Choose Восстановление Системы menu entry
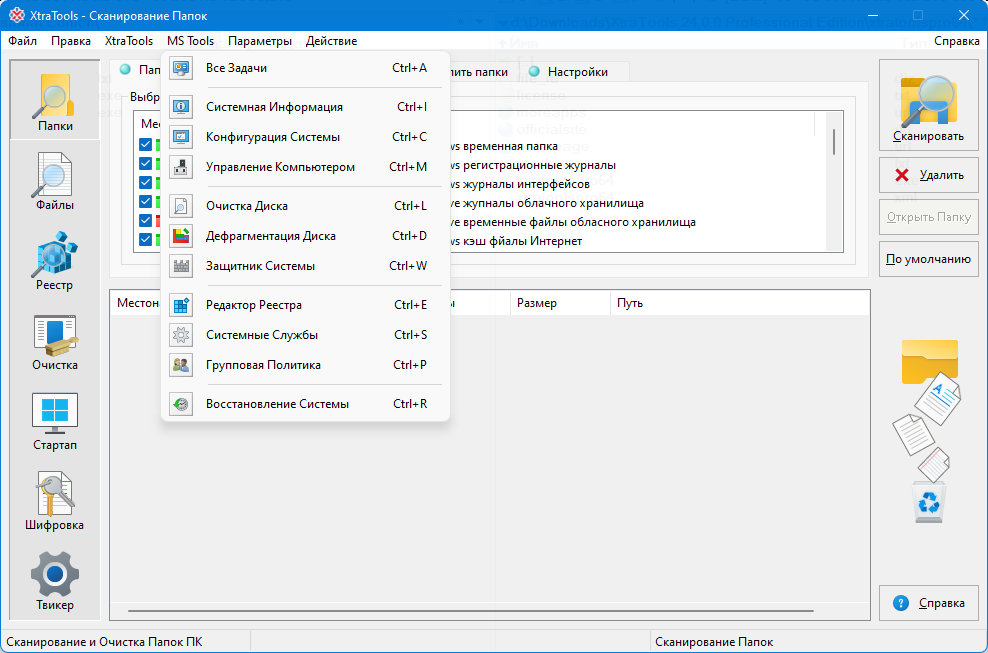This screenshot has width=988, height=653. 306,404
